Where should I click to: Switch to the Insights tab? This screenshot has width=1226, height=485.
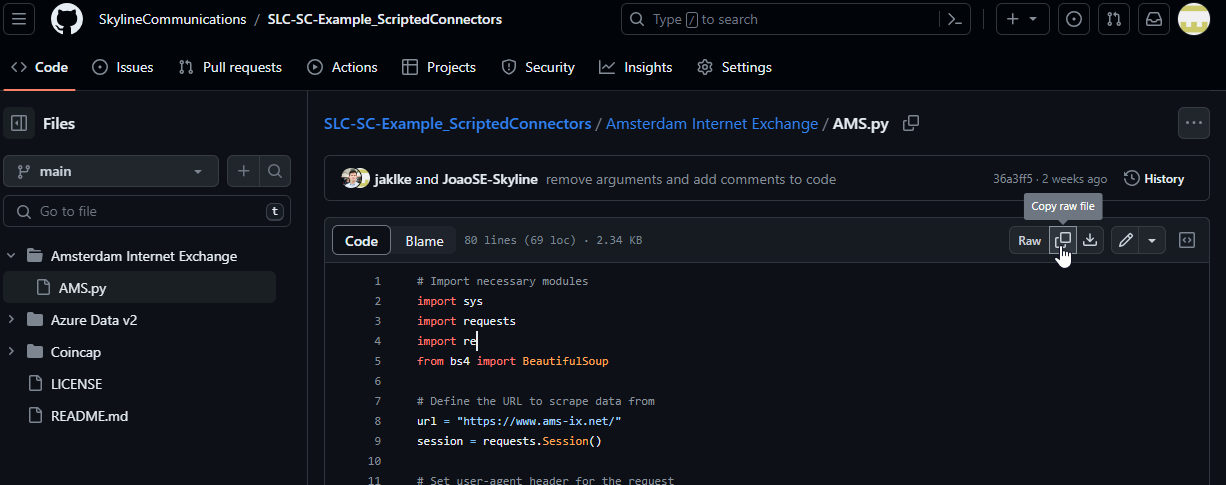[x=636, y=67]
